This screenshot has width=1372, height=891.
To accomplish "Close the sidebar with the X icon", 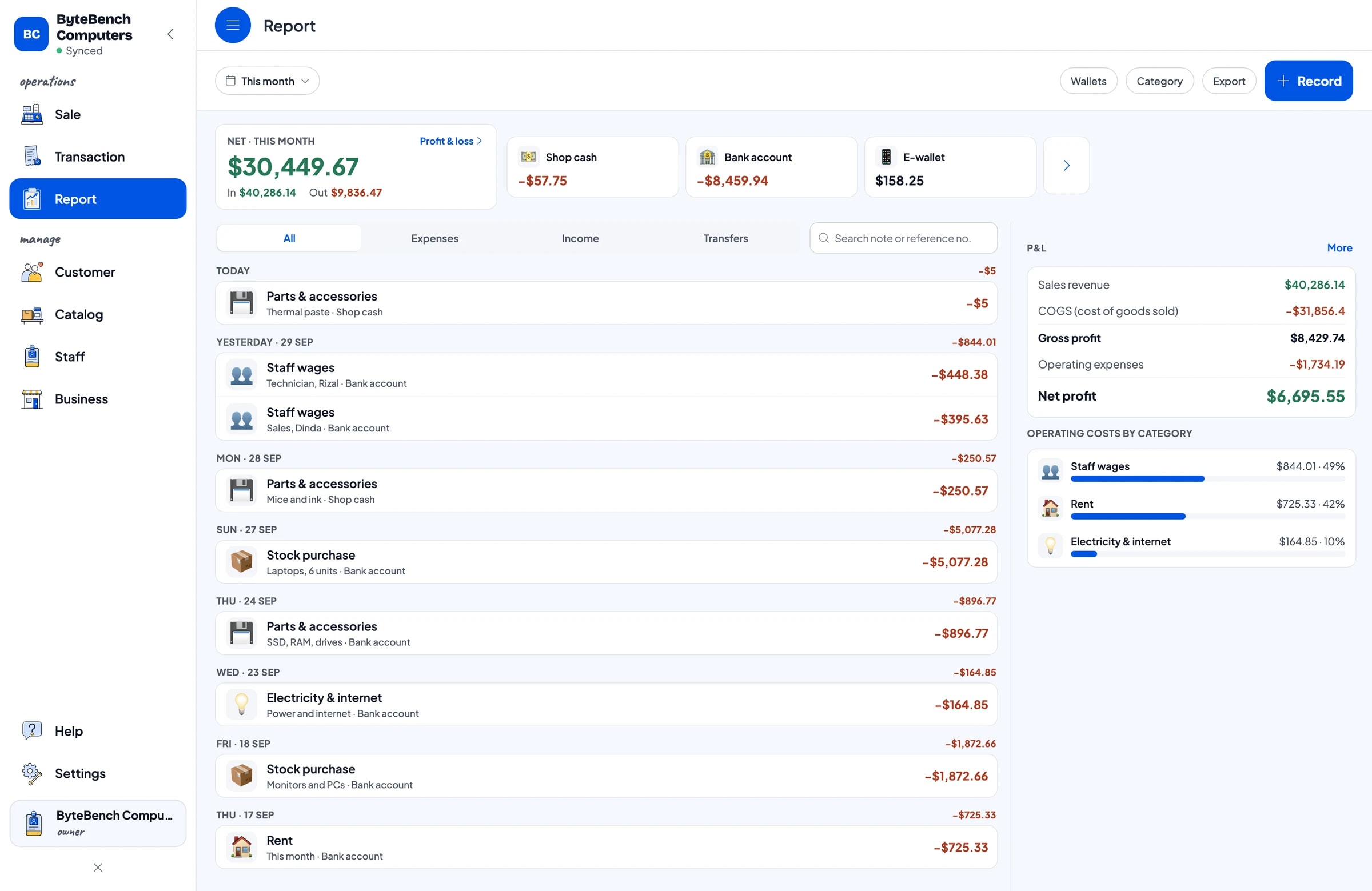I will pos(98,868).
